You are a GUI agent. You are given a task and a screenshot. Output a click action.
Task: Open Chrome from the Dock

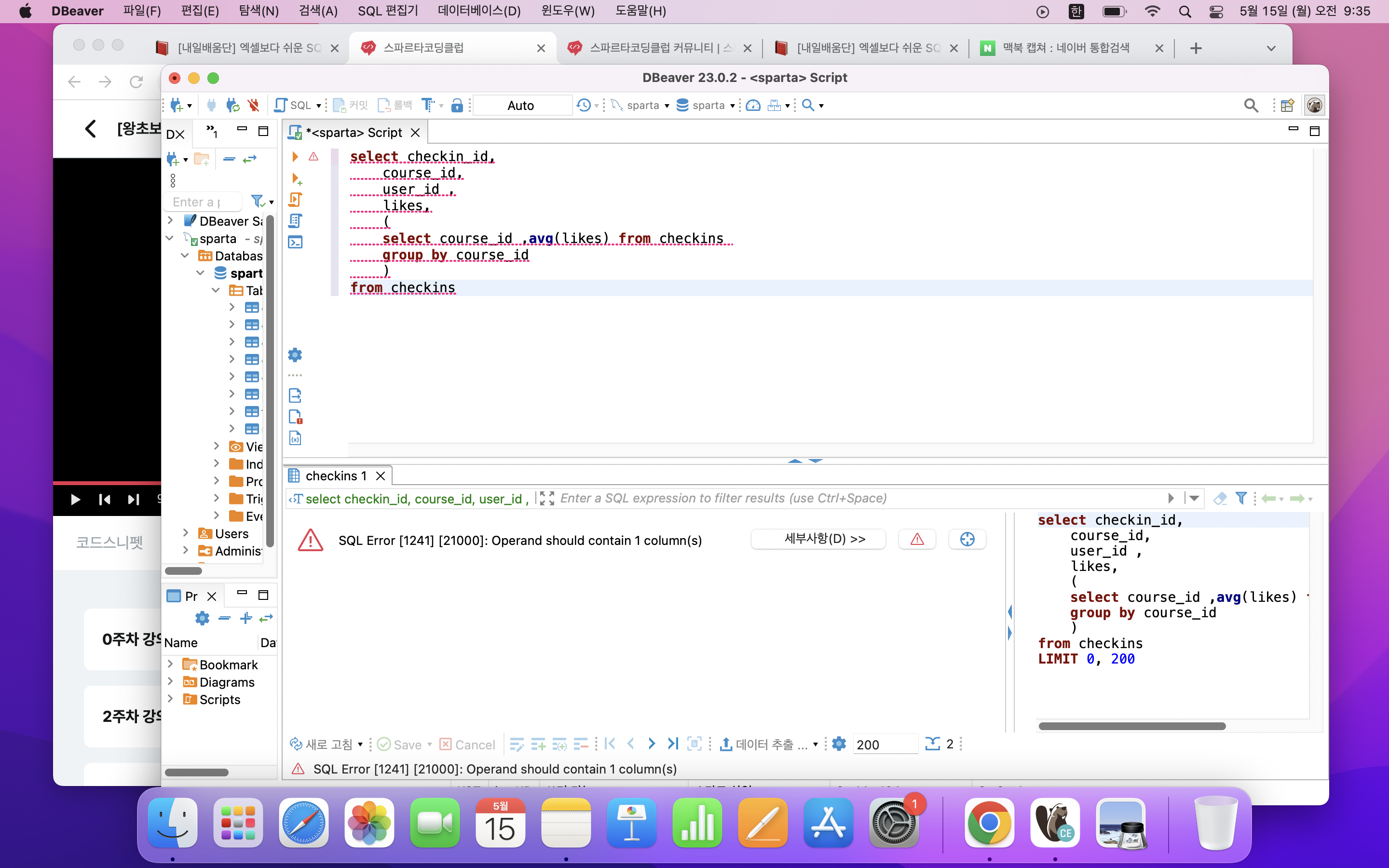[989, 823]
